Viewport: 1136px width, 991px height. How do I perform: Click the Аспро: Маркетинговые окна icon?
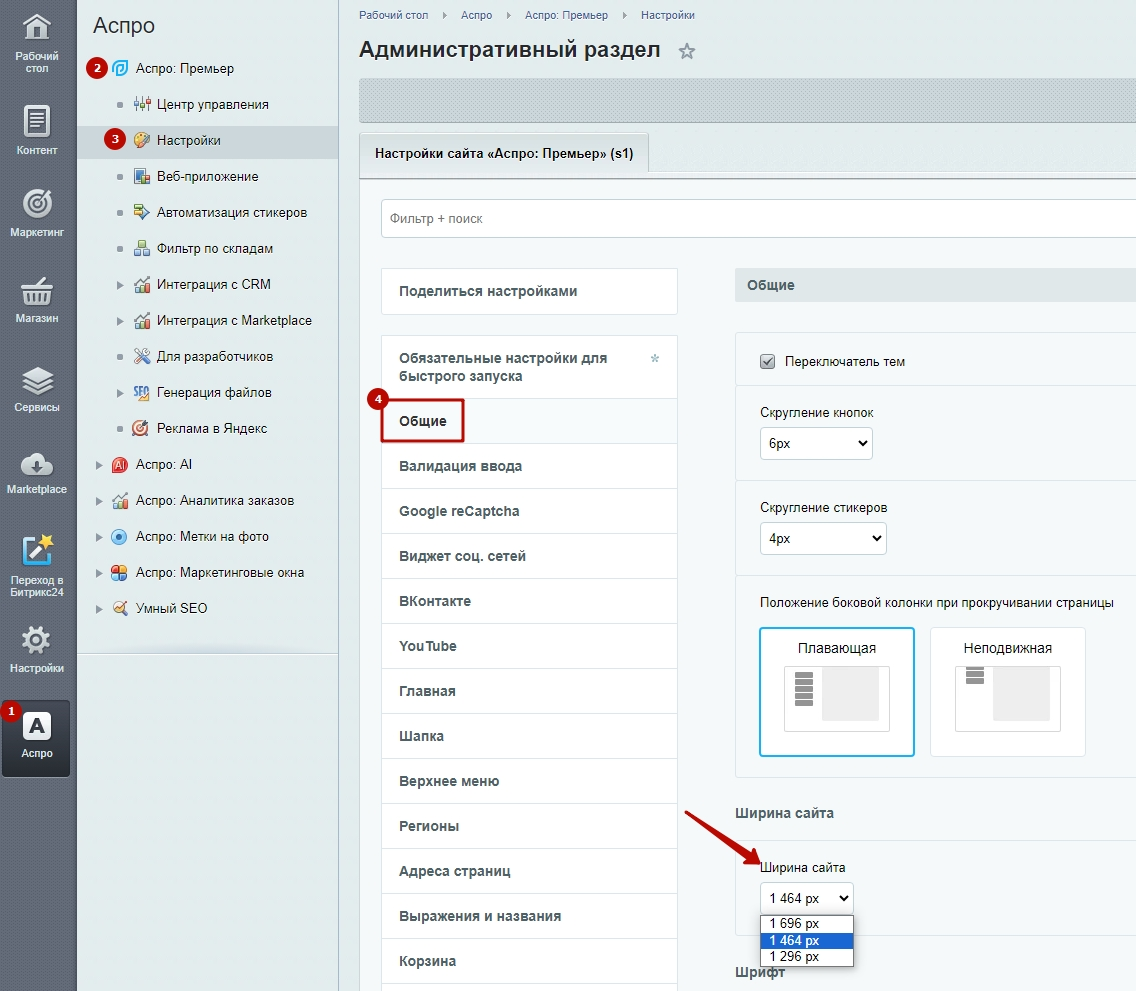(x=119, y=572)
